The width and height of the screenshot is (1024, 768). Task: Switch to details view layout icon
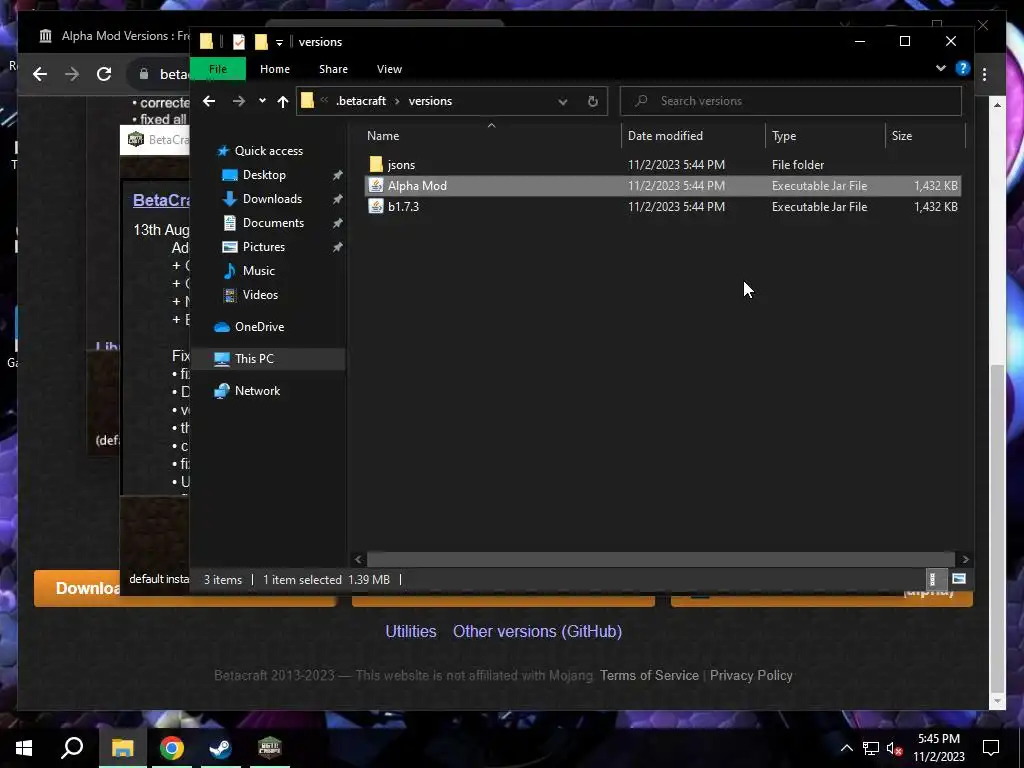pyautogui.click(x=933, y=579)
